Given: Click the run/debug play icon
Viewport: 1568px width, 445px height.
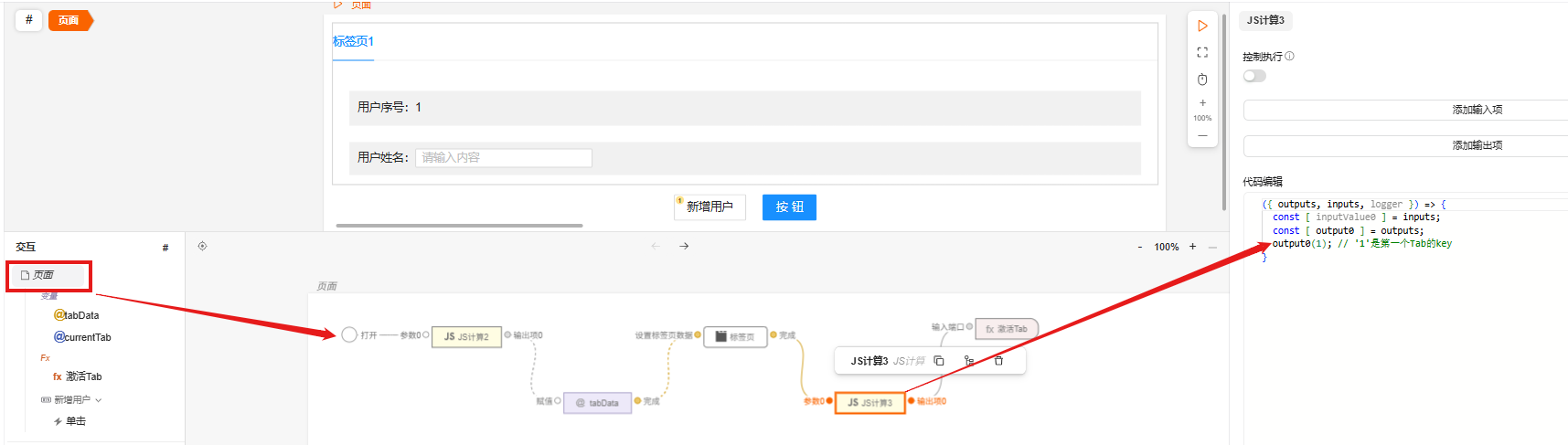Looking at the screenshot, I should (1202, 26).
